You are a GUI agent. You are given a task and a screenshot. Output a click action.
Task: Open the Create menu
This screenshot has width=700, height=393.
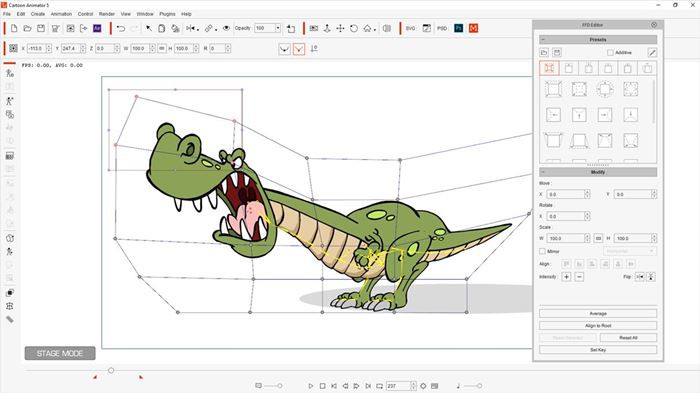[x=38, y=14]
